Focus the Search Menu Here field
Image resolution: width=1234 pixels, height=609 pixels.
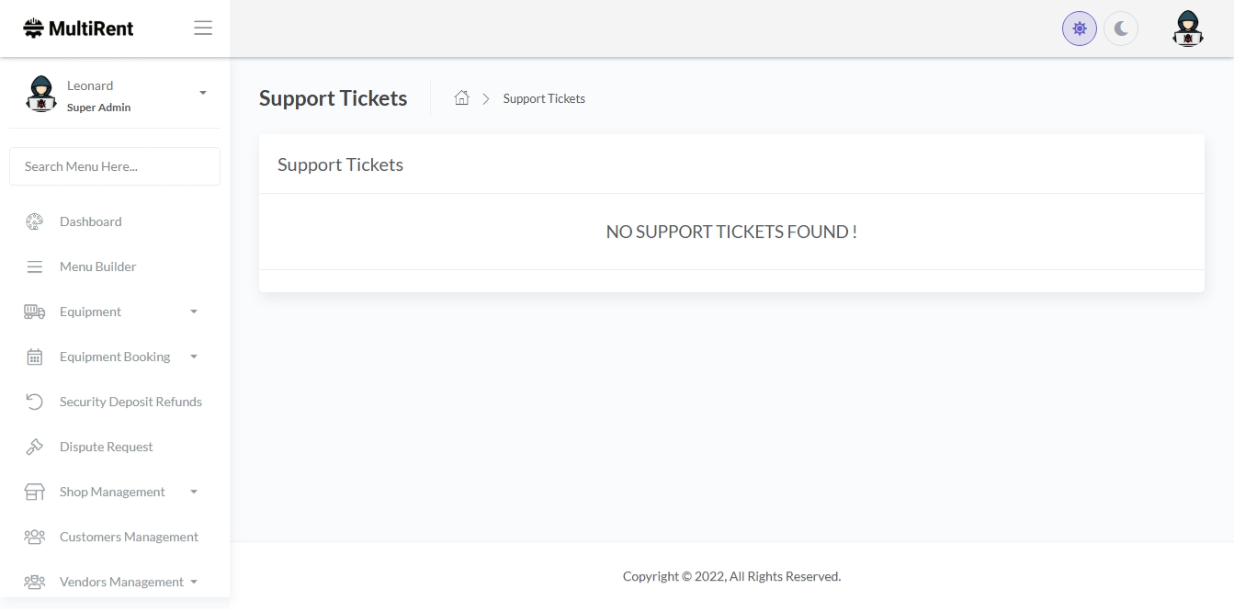coord(114,166)
